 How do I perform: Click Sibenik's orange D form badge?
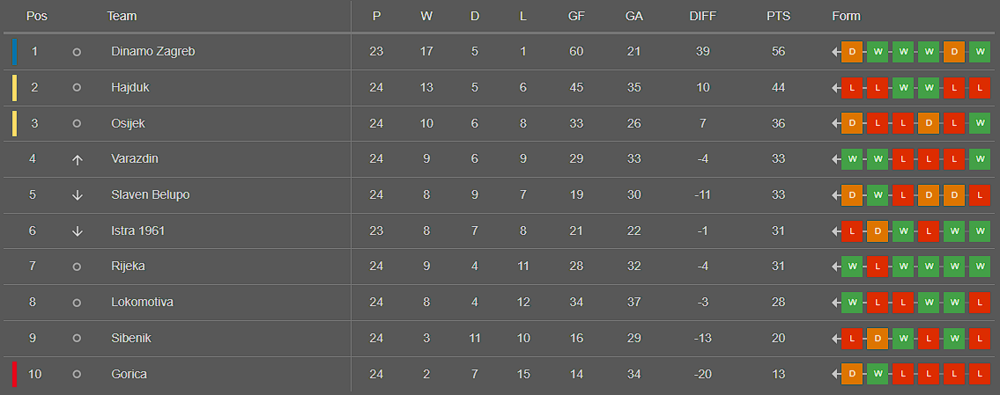pyautogui.click(x=878, y=338)
